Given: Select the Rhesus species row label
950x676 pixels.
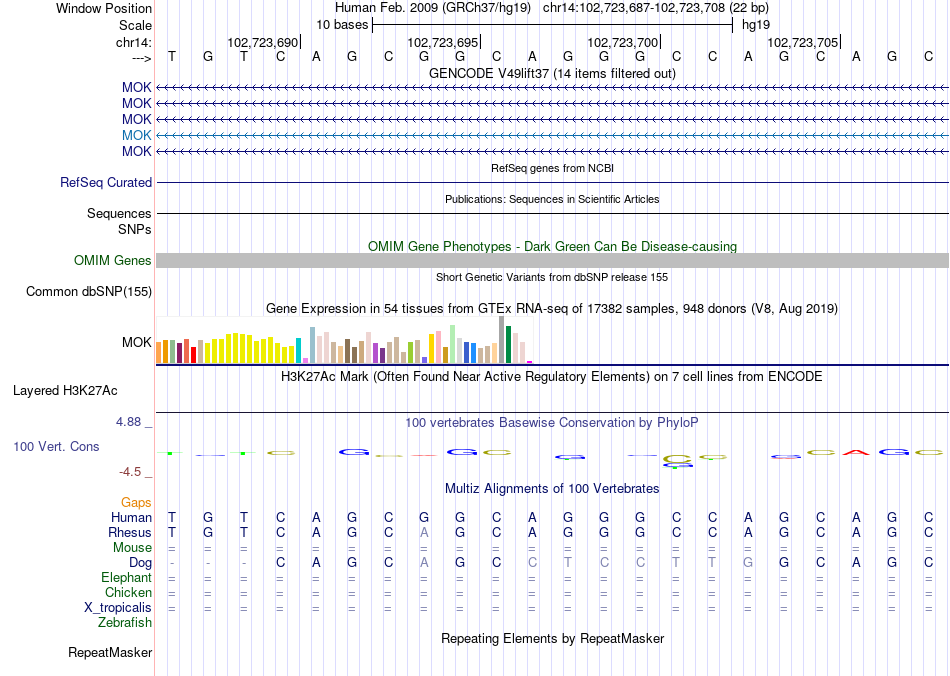Looking at the screenshot, I should tap(130, 532).
